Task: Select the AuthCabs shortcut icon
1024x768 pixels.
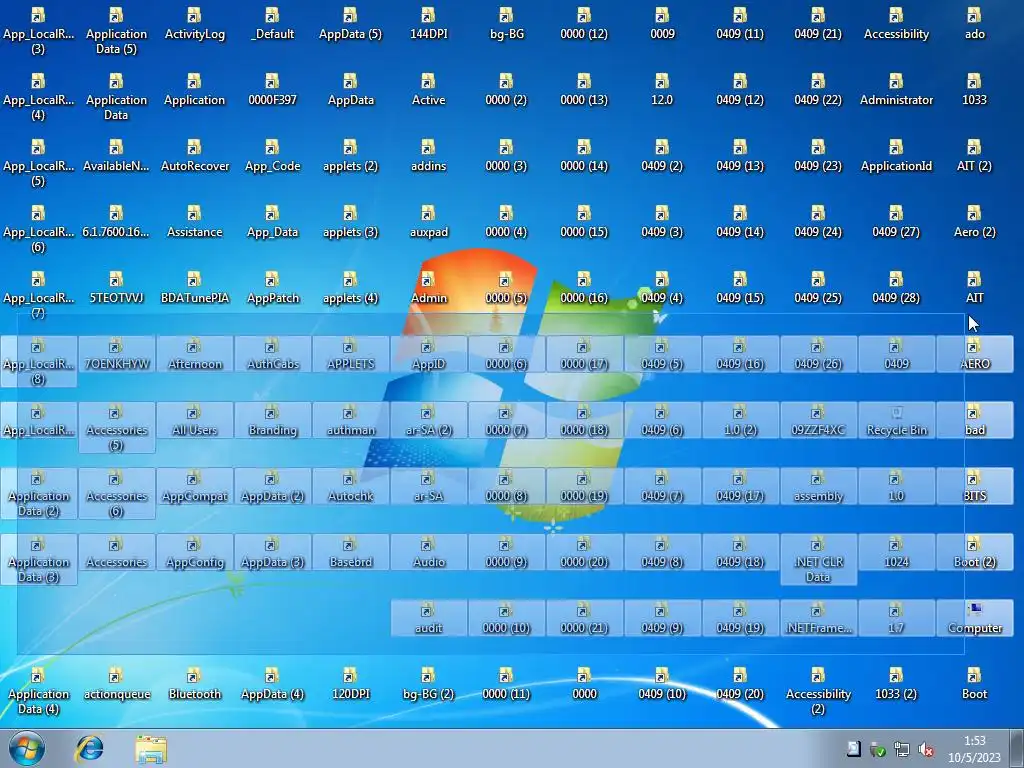Action: point(272,355)
